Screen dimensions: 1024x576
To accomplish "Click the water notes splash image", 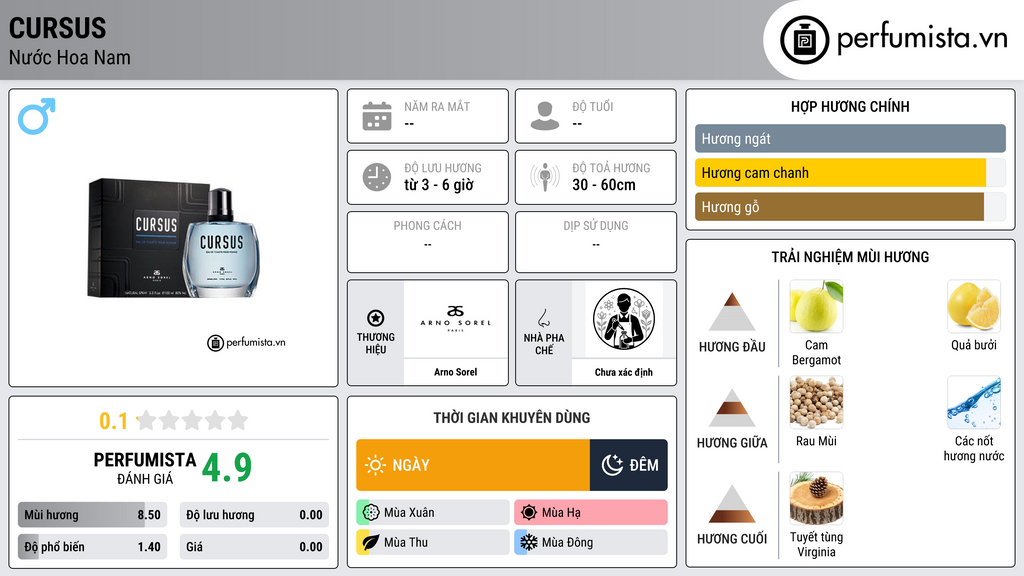I will (974, 402).
